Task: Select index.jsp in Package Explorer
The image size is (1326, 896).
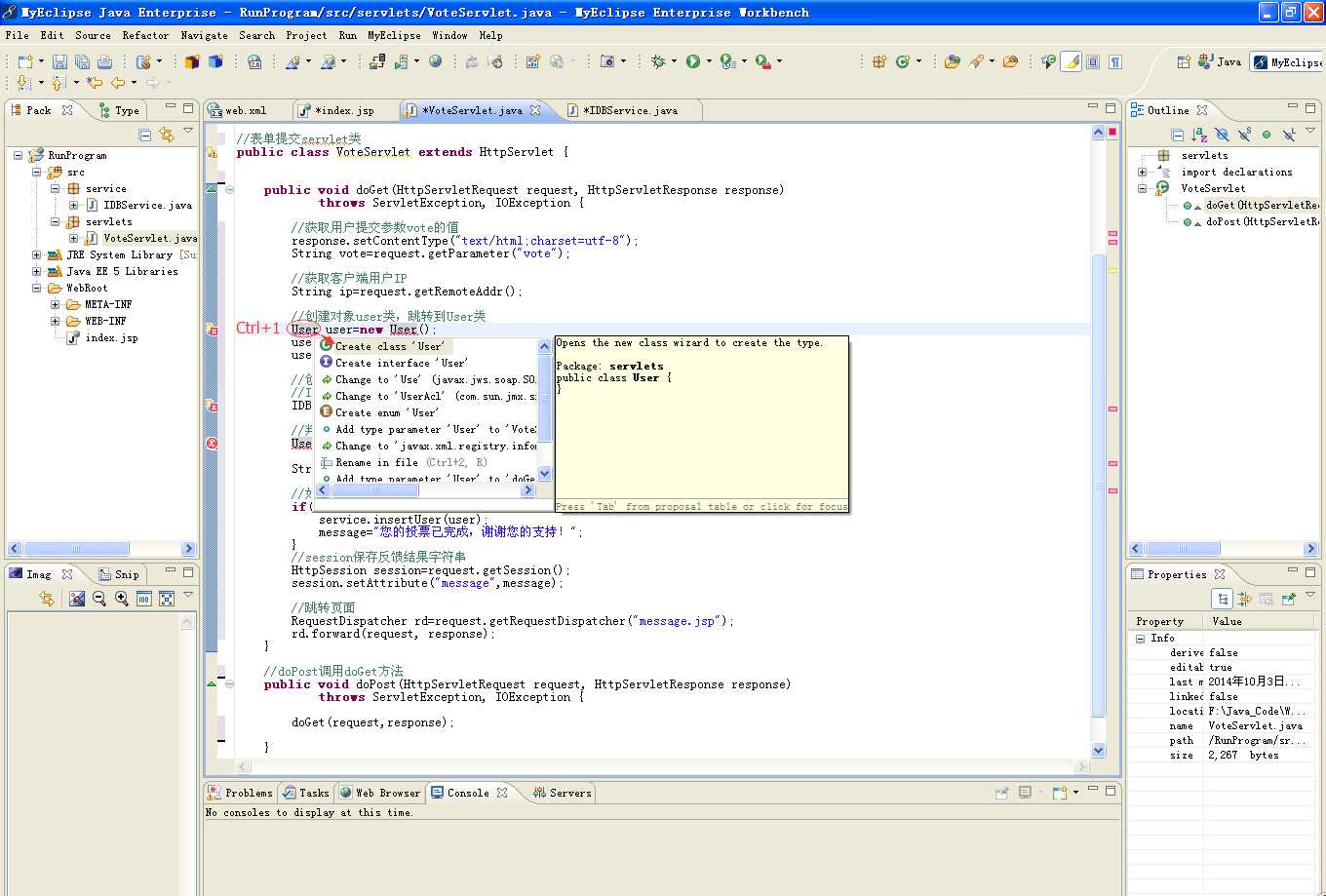Action: click(x=111, y=337)
